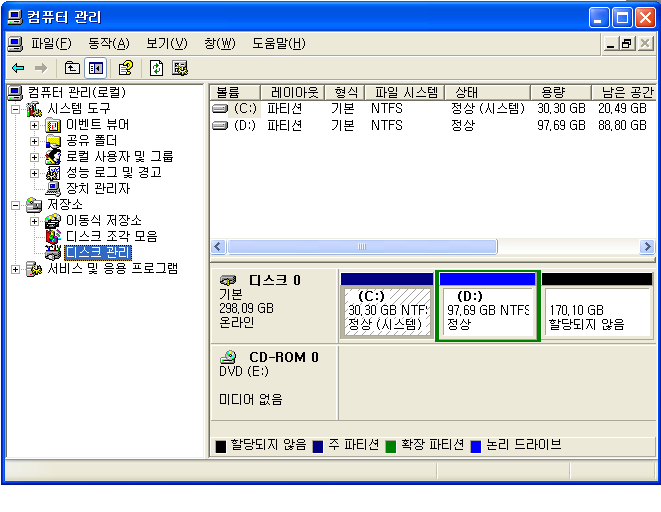The height and width of the screenshot is (512, 661).
Task: Click the last toolbar icon right of Refresh
Action: pos(180,68)
